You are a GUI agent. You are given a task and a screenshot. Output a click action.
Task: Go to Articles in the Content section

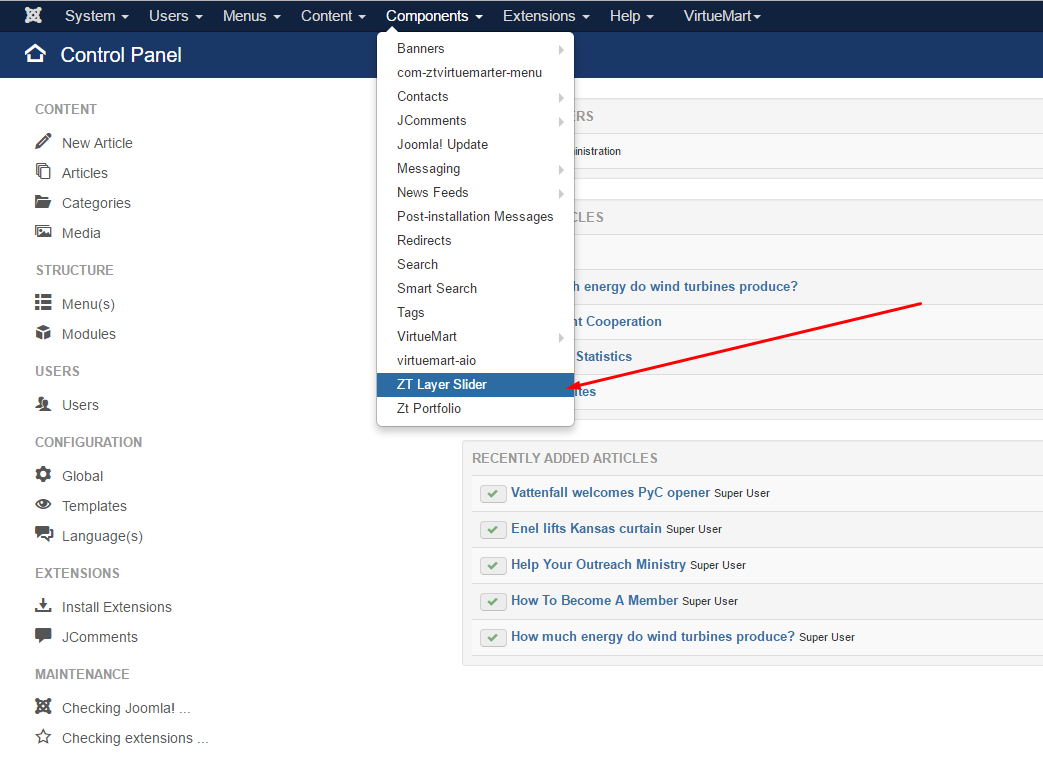[84, 173]
